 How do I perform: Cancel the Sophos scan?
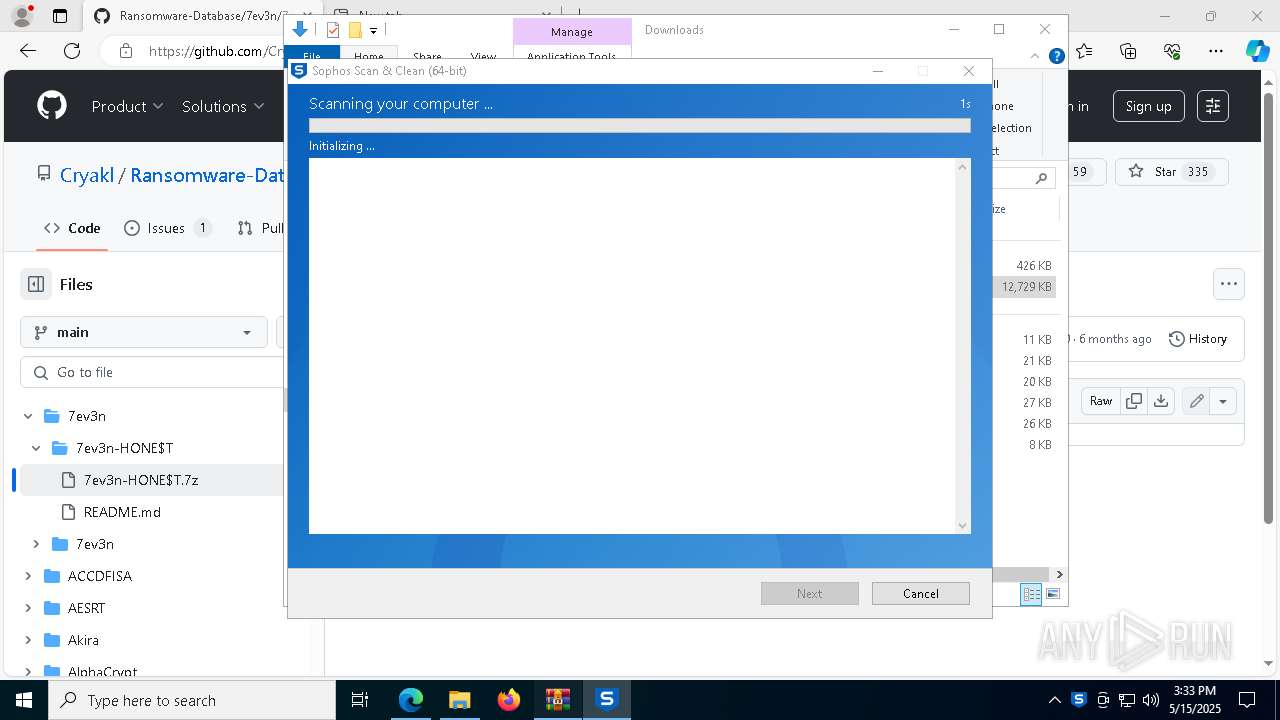pos(920,593)
